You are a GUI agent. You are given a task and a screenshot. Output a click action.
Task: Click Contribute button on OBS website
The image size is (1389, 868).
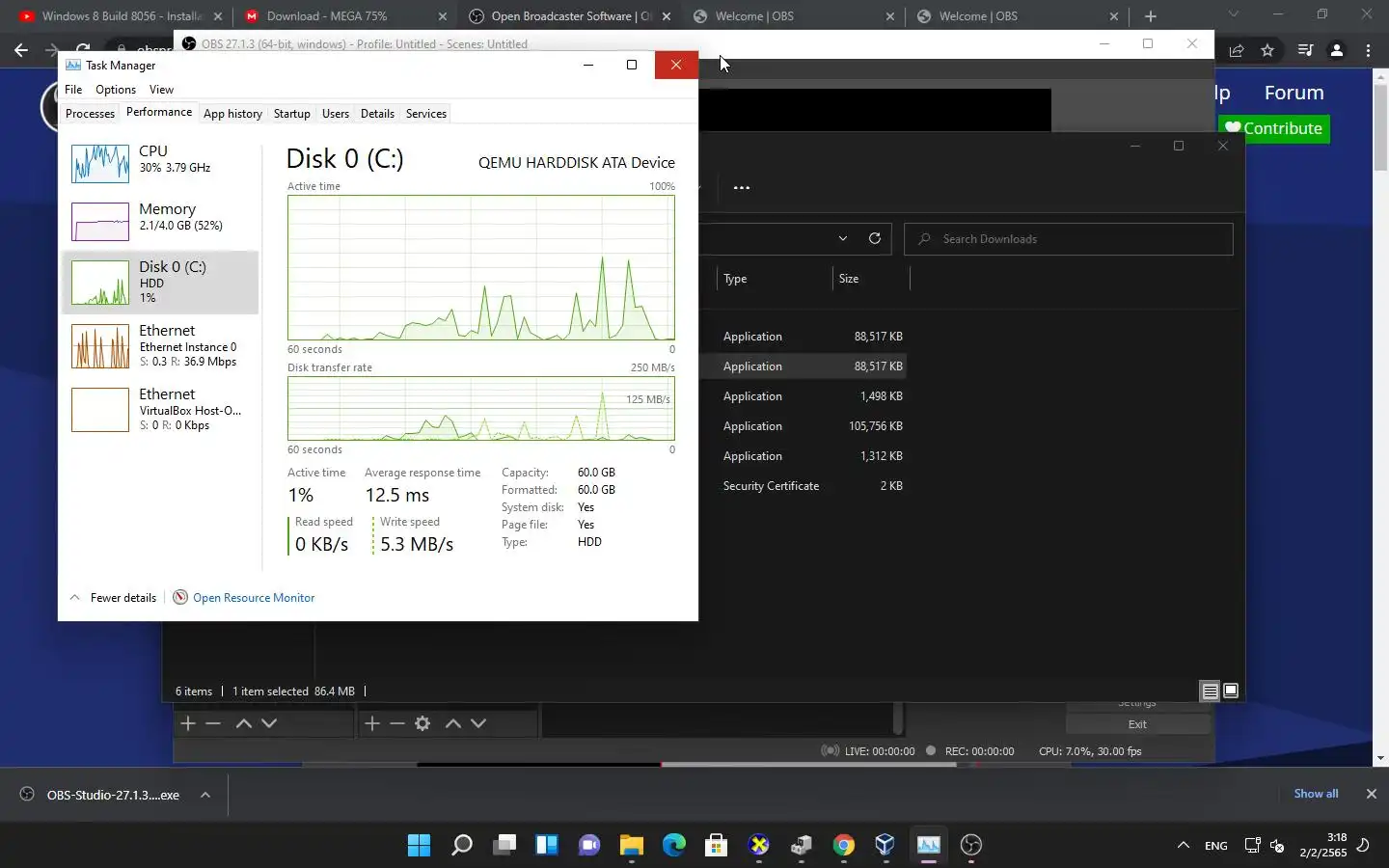click(1274, 128)
